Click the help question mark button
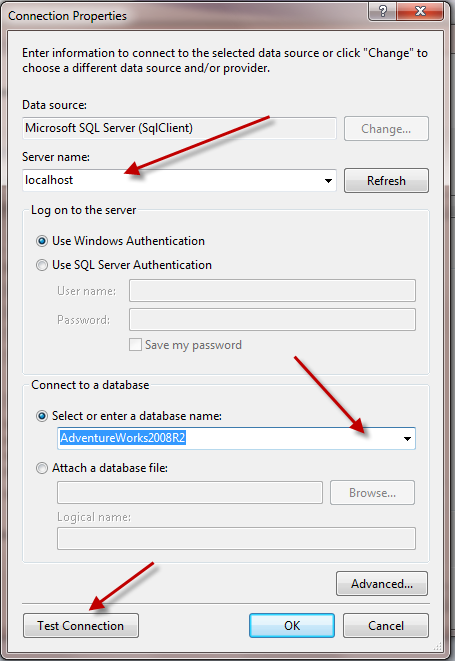The image size is (455, 661). 382,11
